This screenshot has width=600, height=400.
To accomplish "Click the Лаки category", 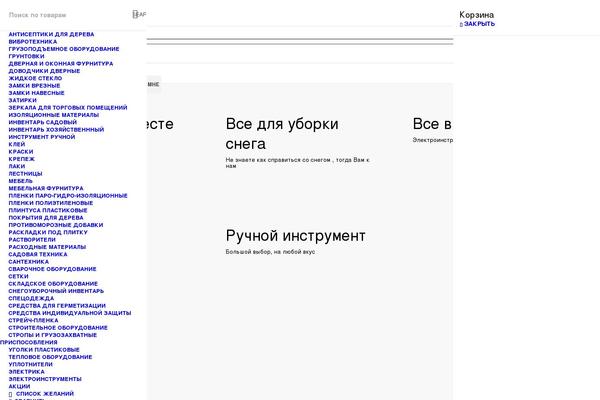I will (17, 166).
